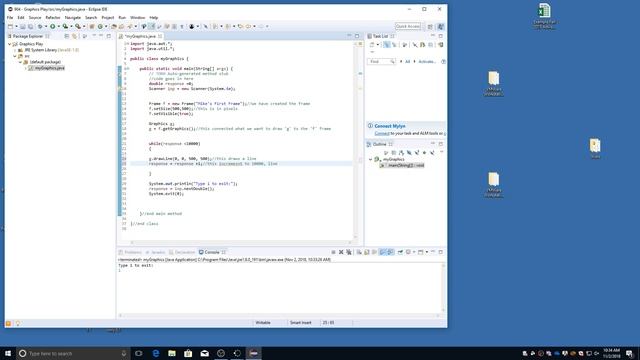Click Pin Console icon

(400, 252)
